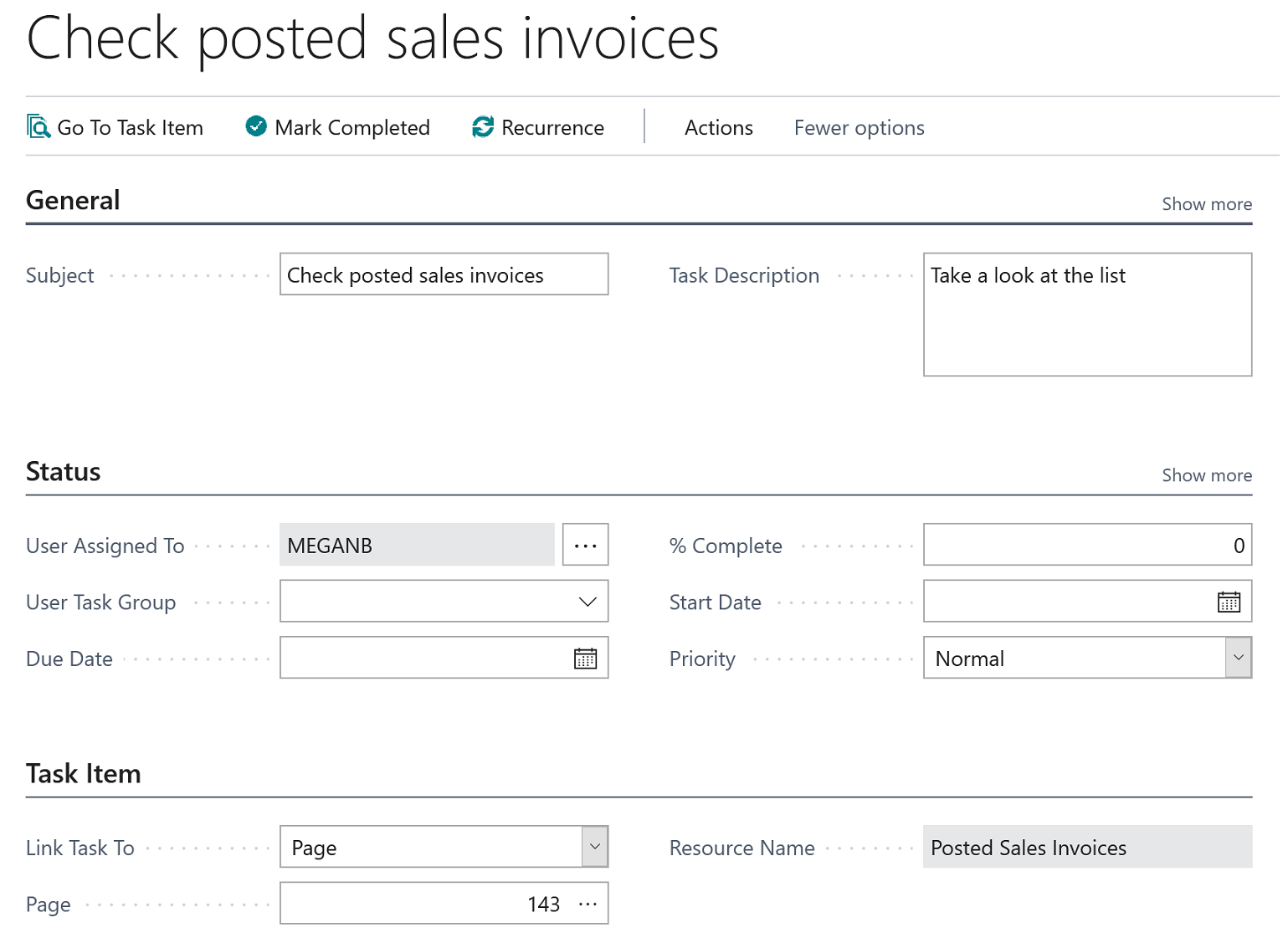Open the Link Task To dropdown

click(594, 847)
